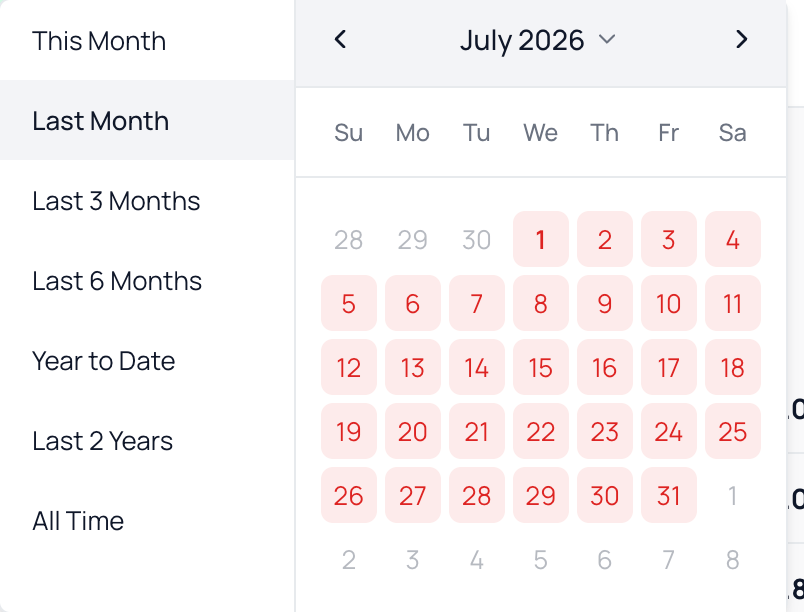Select the Last 2 Years preset
The image size is (804, 612).
(x=147, y=440)
